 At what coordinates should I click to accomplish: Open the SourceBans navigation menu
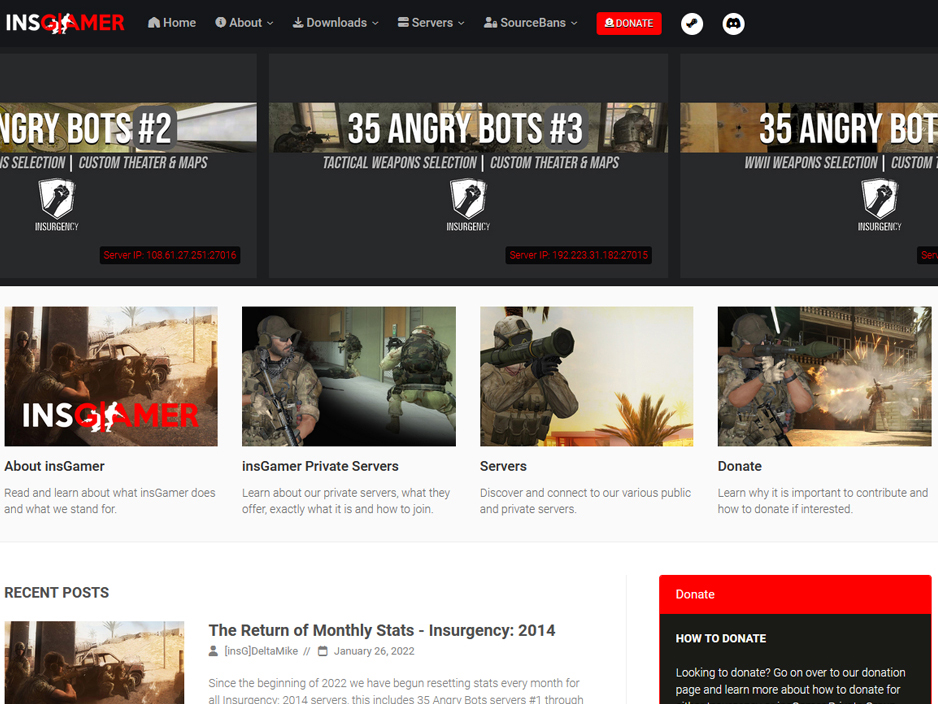[530, 23]
